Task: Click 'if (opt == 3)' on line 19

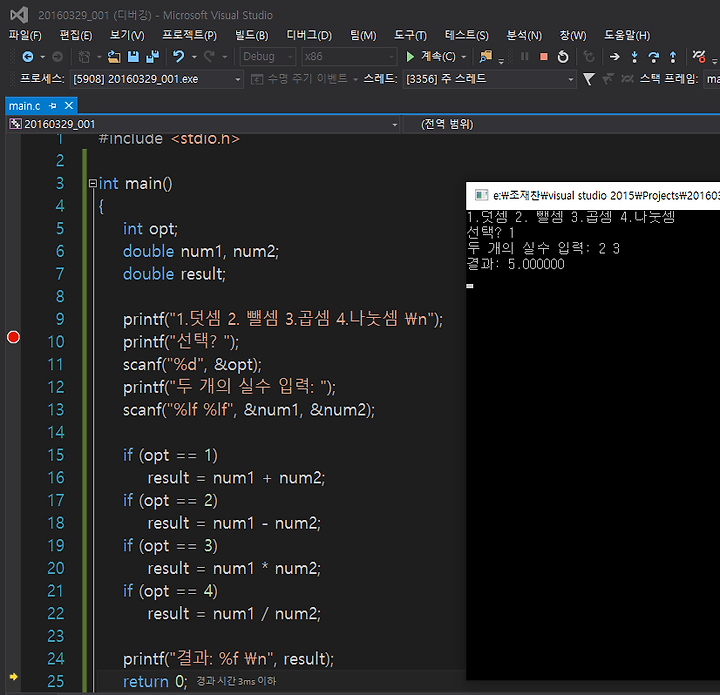Action: pyautogui.click(x=170, y=546)
